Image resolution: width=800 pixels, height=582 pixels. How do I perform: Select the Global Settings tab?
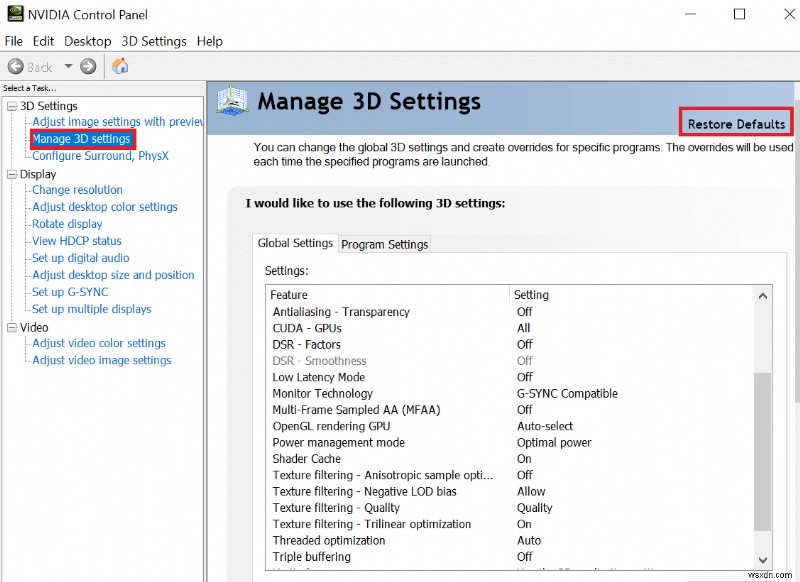point(295,243)
